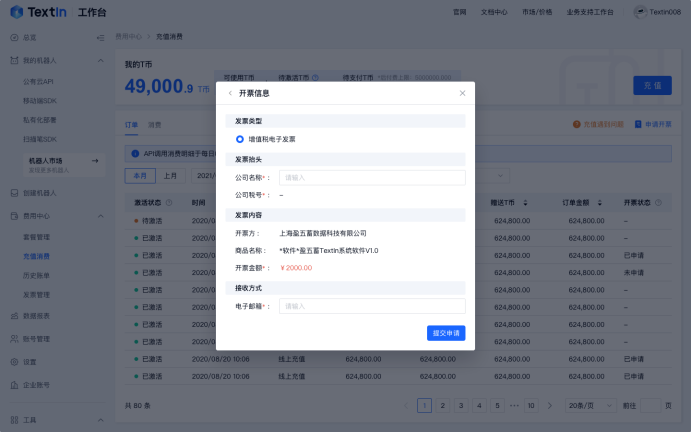Click the 待激活T币 help icon

(x=315, y=78)
